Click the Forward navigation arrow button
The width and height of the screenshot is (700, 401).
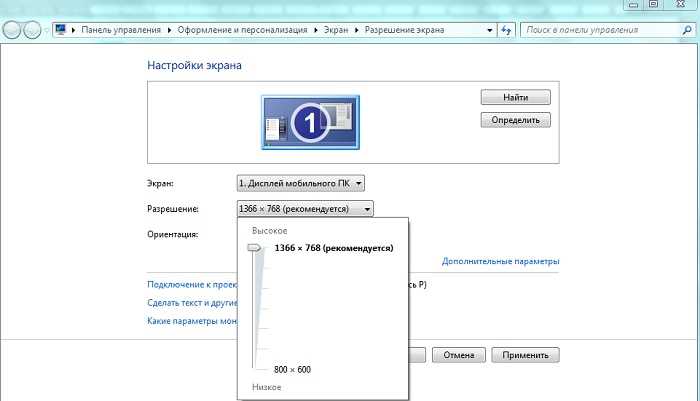pos(32,30)
